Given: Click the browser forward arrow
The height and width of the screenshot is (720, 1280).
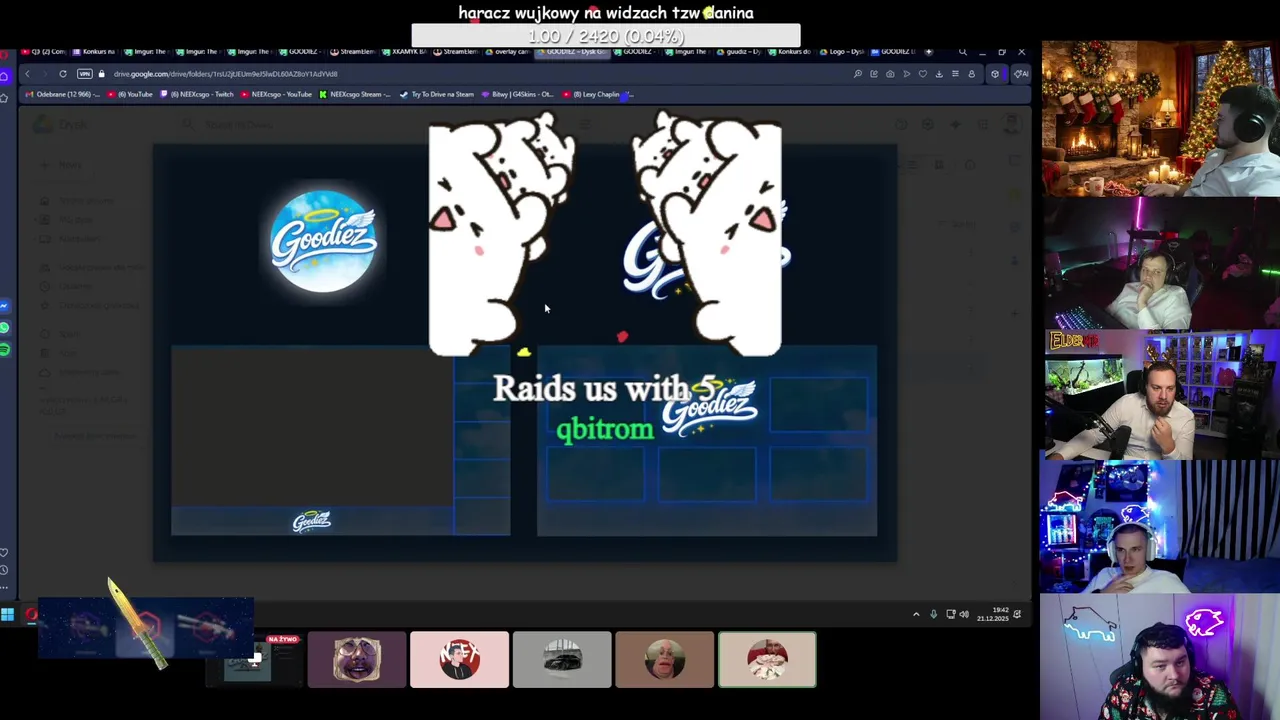Looking at the screenshot, I should (44, 74).
